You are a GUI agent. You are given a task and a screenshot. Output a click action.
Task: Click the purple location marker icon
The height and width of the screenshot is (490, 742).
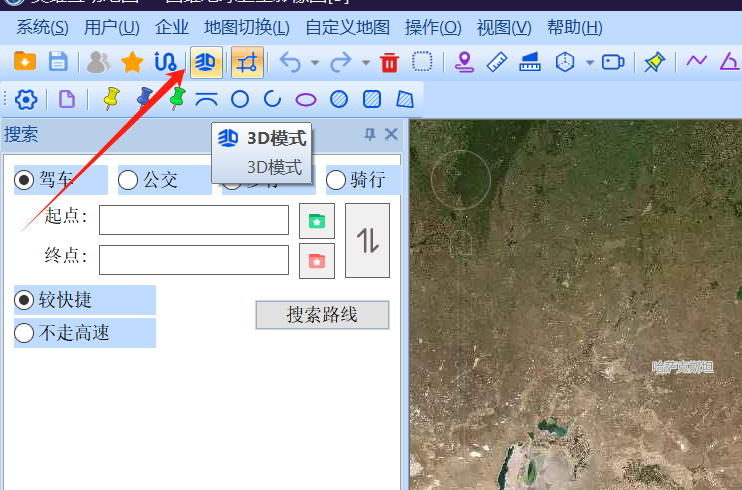tap(464, 62)
